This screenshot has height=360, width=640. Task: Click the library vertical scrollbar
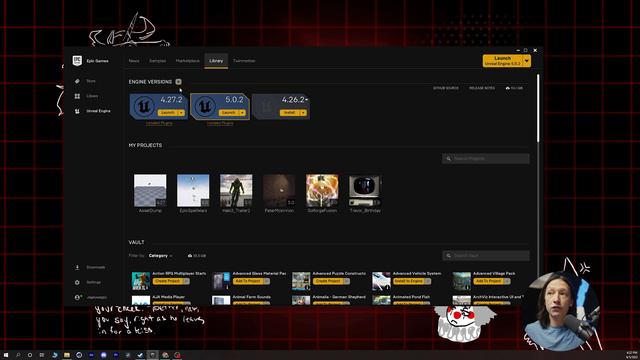[538, 108]
